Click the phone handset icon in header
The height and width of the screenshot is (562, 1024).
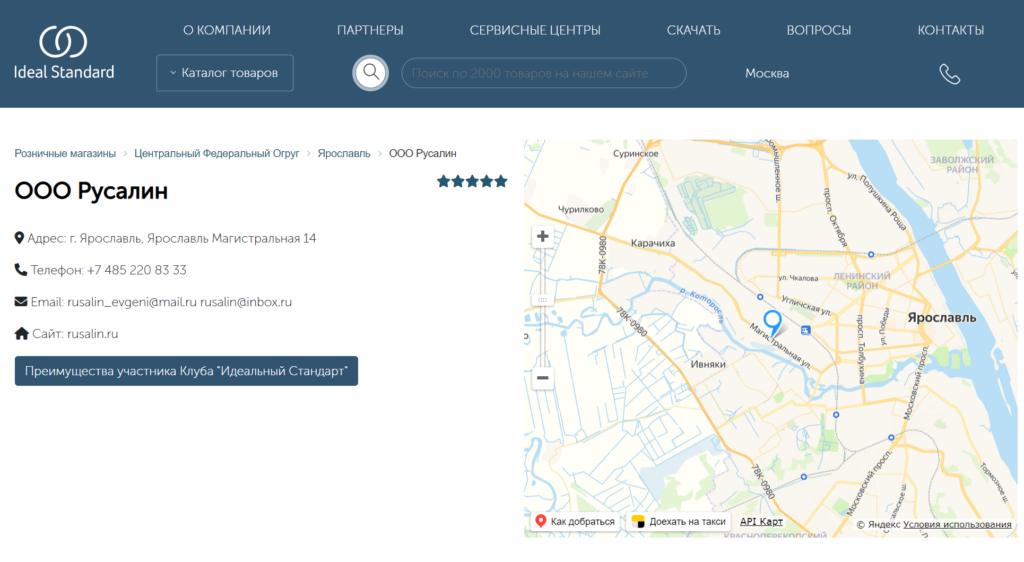pyautogui.click(x=950, y=74)
